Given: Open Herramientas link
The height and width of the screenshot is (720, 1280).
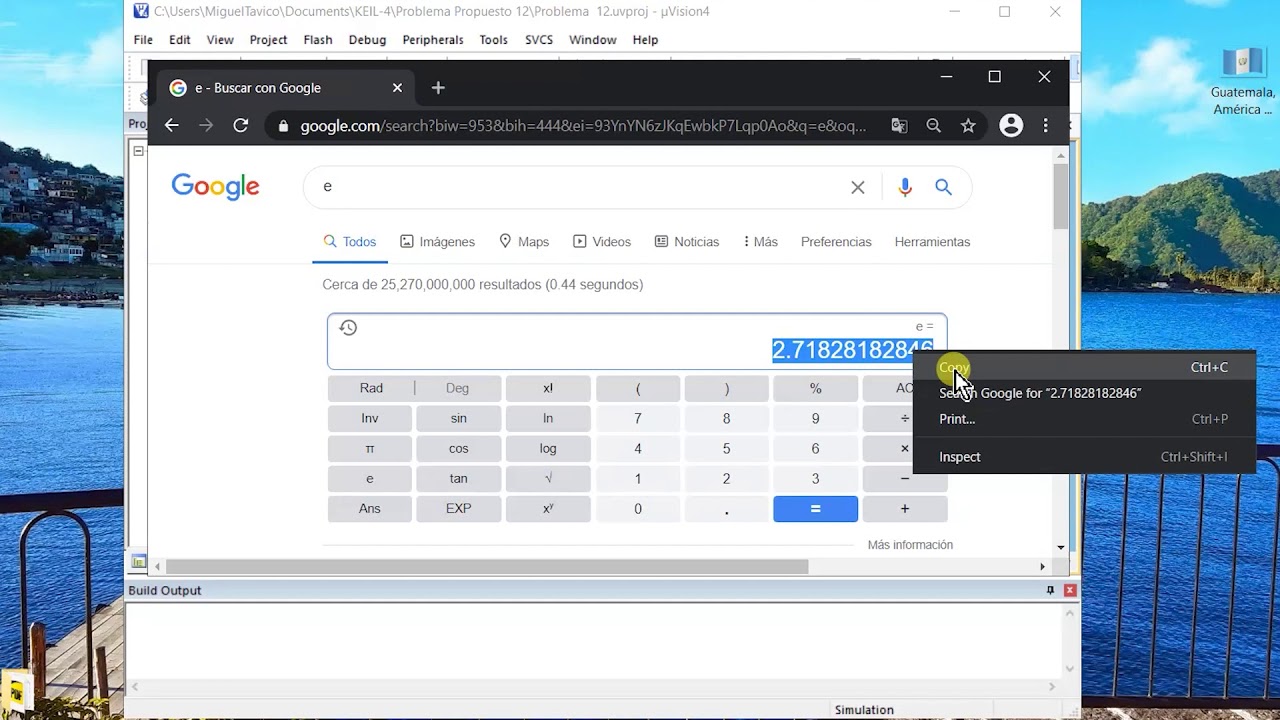Looking at the screenshot, I should coord(932,242).
